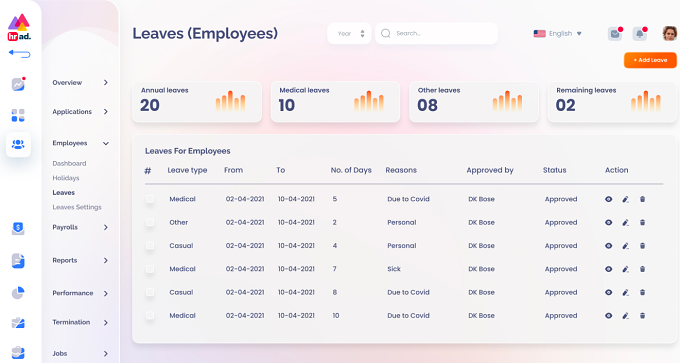
Task: Open the Other leaves card
Action: click(474, 102)
